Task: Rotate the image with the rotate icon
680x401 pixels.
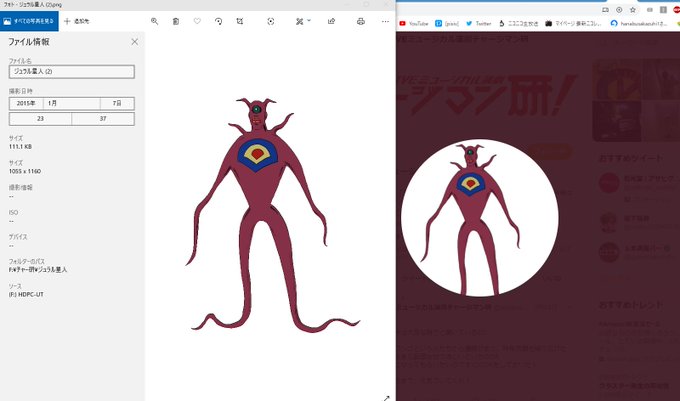Action: [x=218, y=21]
